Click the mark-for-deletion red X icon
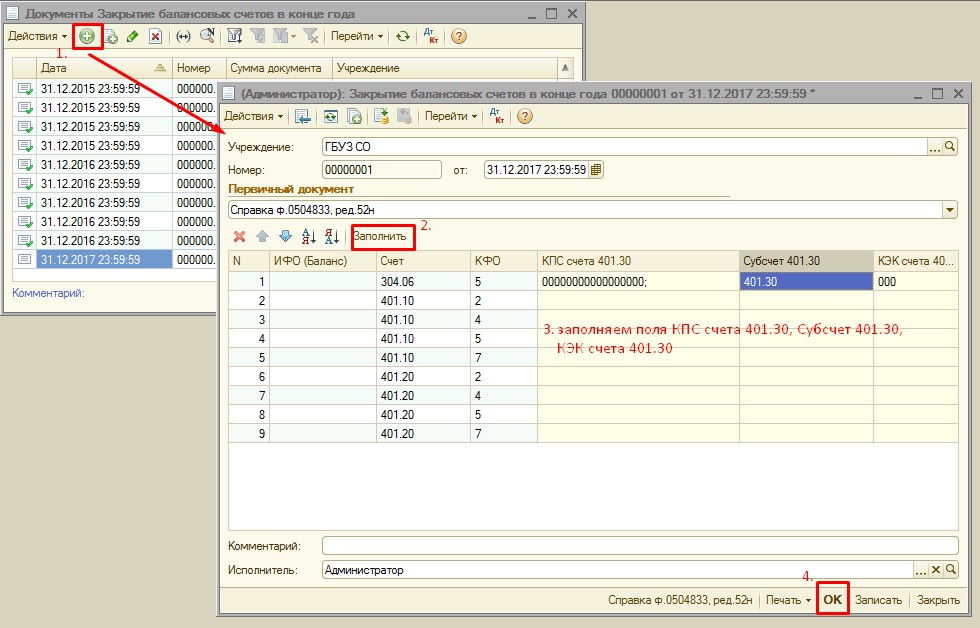The height and width of the screenshot is (628, 980). (155, 36)
